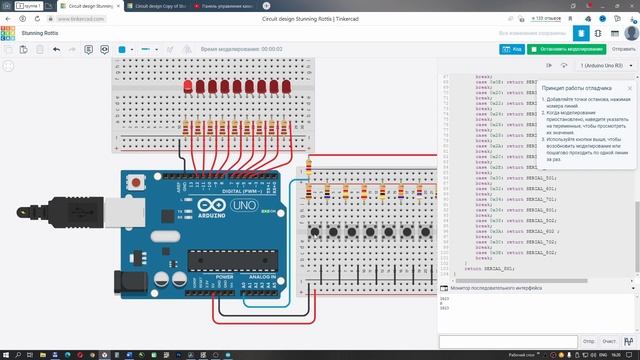The width and height of the screenshot is (640, 360).
Task: Click the debugger step-over icon
Action: point(564,66)
